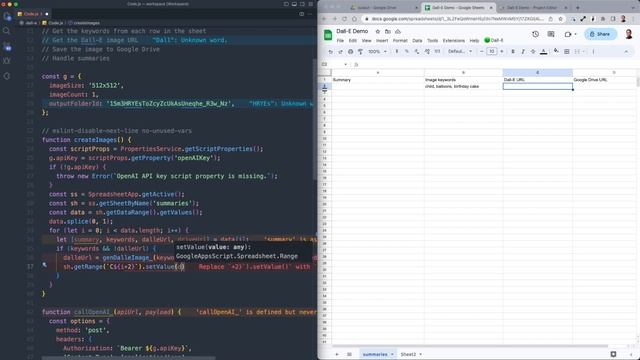The height and width of the screenshot is (360, 640).
Task: Reload the page in the browser
Action: [x=344, y=19]
